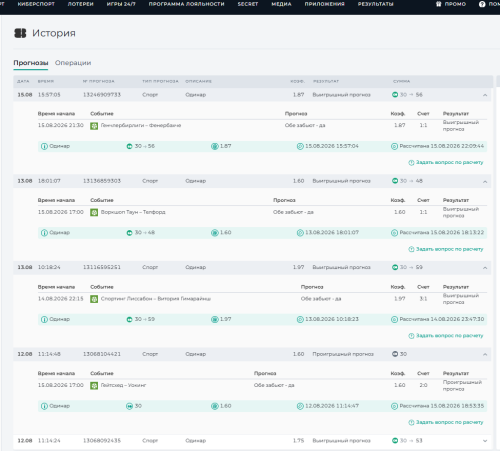Click football icon next to Спортинг Лиссабон event
This screenshot has width=500, height=451.
click(x=94, y=299)
